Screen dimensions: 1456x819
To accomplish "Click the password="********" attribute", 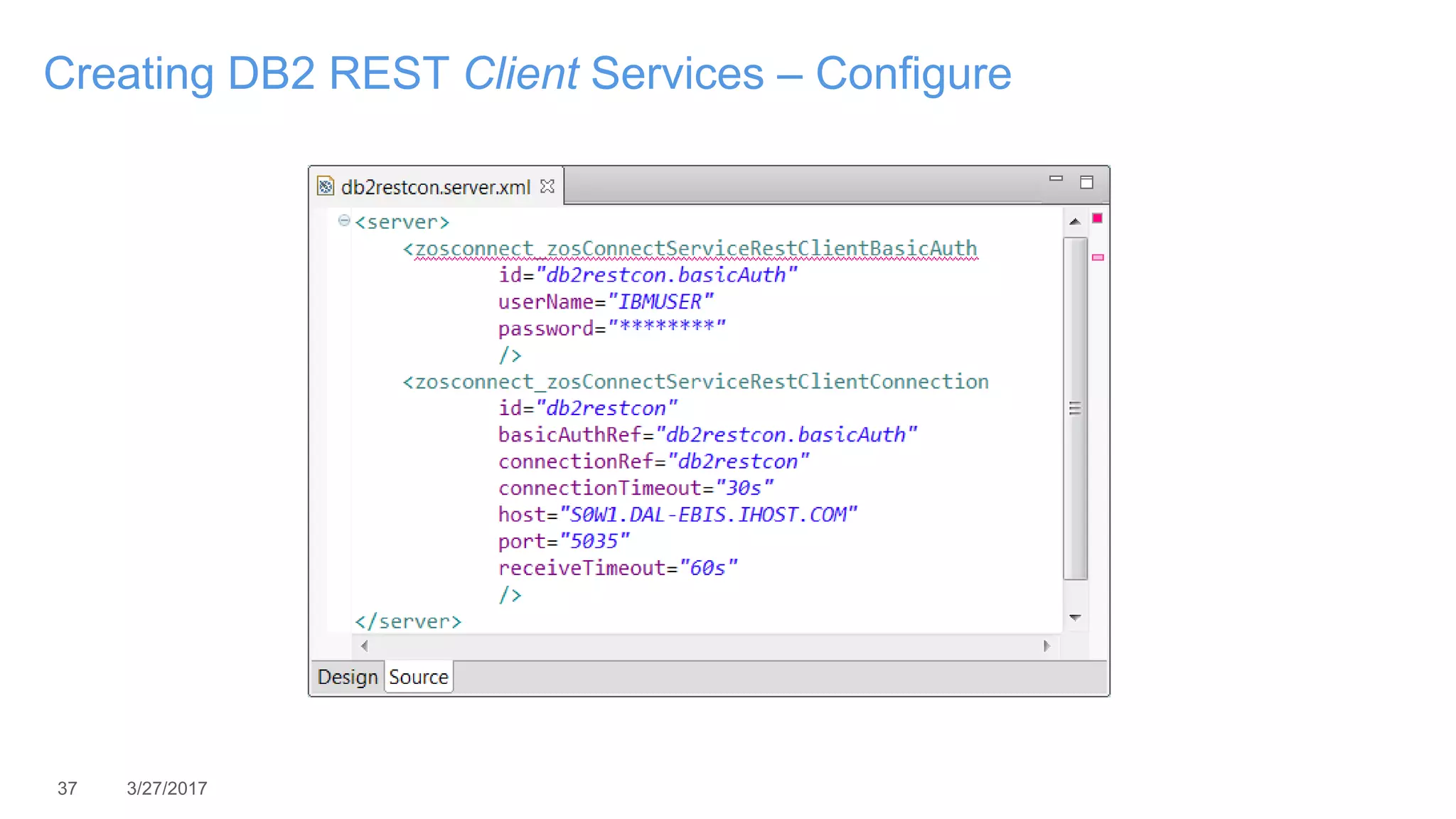I will [x=611, y=328].
